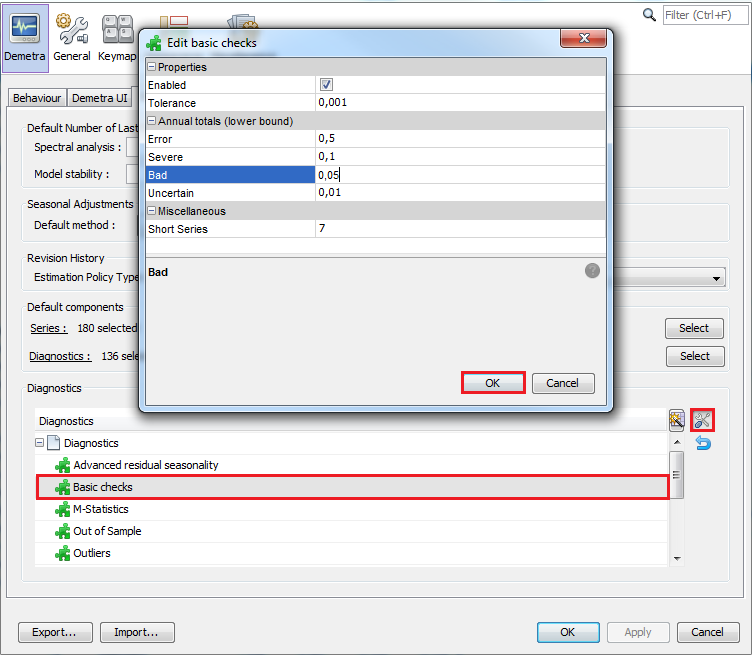Image resolution: width=752 pixels, height=655 pixels.
Task: Open the Keymap options category
Action: pos(117,38)
